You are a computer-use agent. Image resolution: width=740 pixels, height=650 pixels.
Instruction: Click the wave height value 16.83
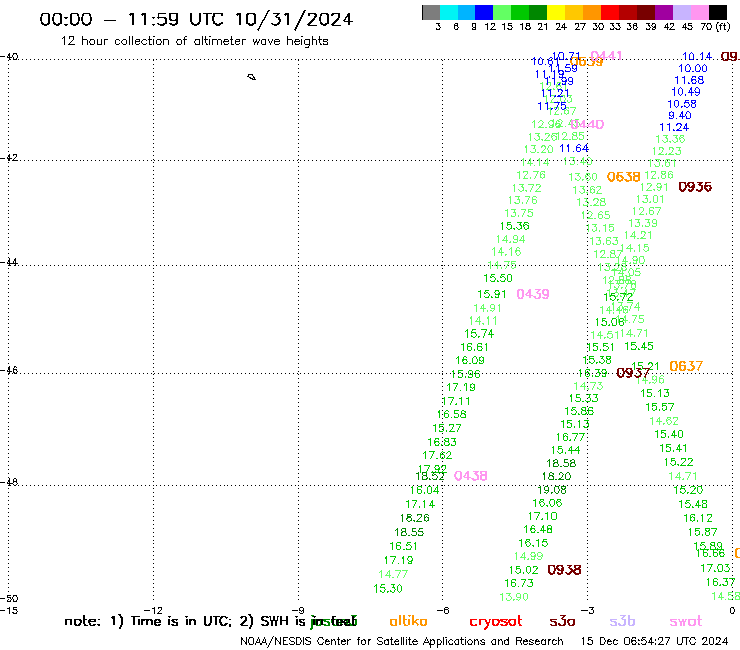(442, 442)
